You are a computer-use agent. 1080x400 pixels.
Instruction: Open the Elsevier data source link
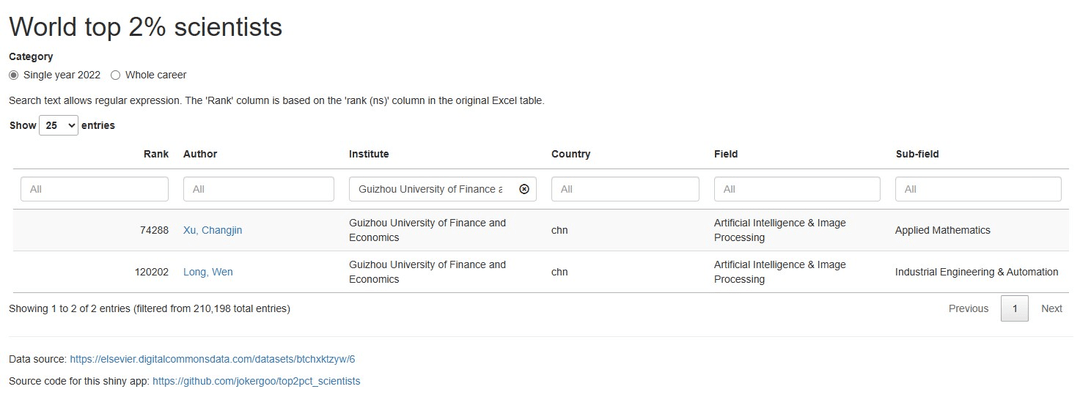(212, 359)
